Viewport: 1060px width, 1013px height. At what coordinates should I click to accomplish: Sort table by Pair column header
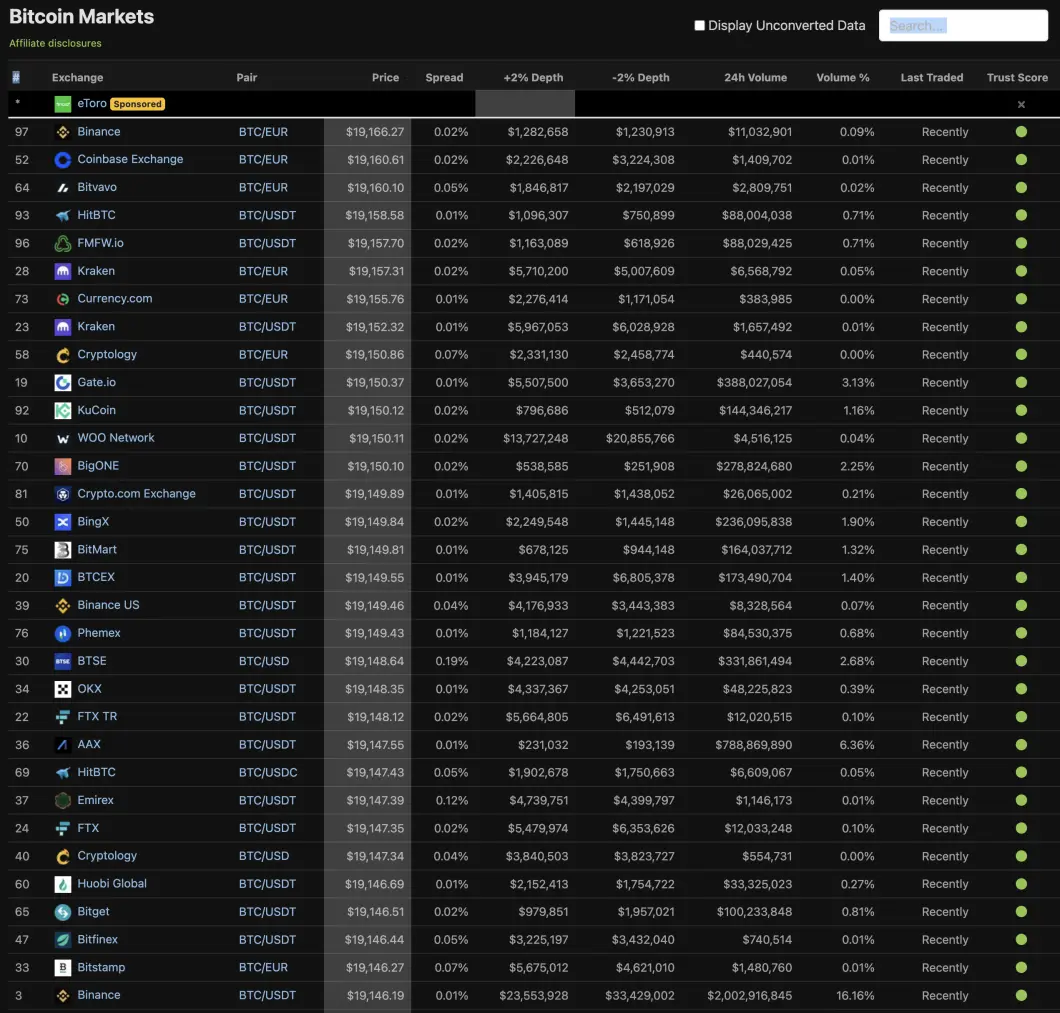pyautogui.click(x=247, y=78)
